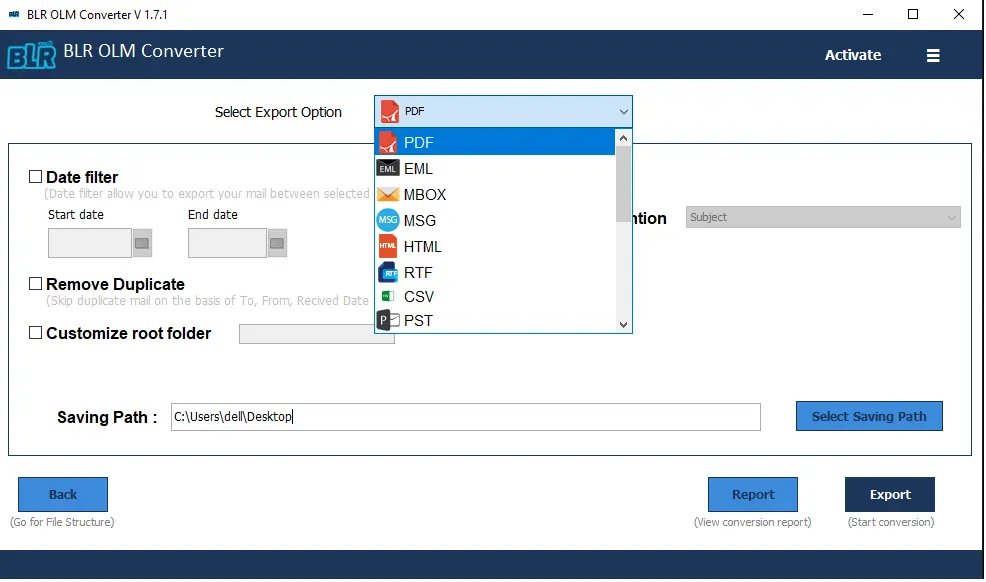Image resolution: width=986 pixels, height=582 pixels.
Task: Click the PDF icon in dropdown list
Action: [388, 143]
